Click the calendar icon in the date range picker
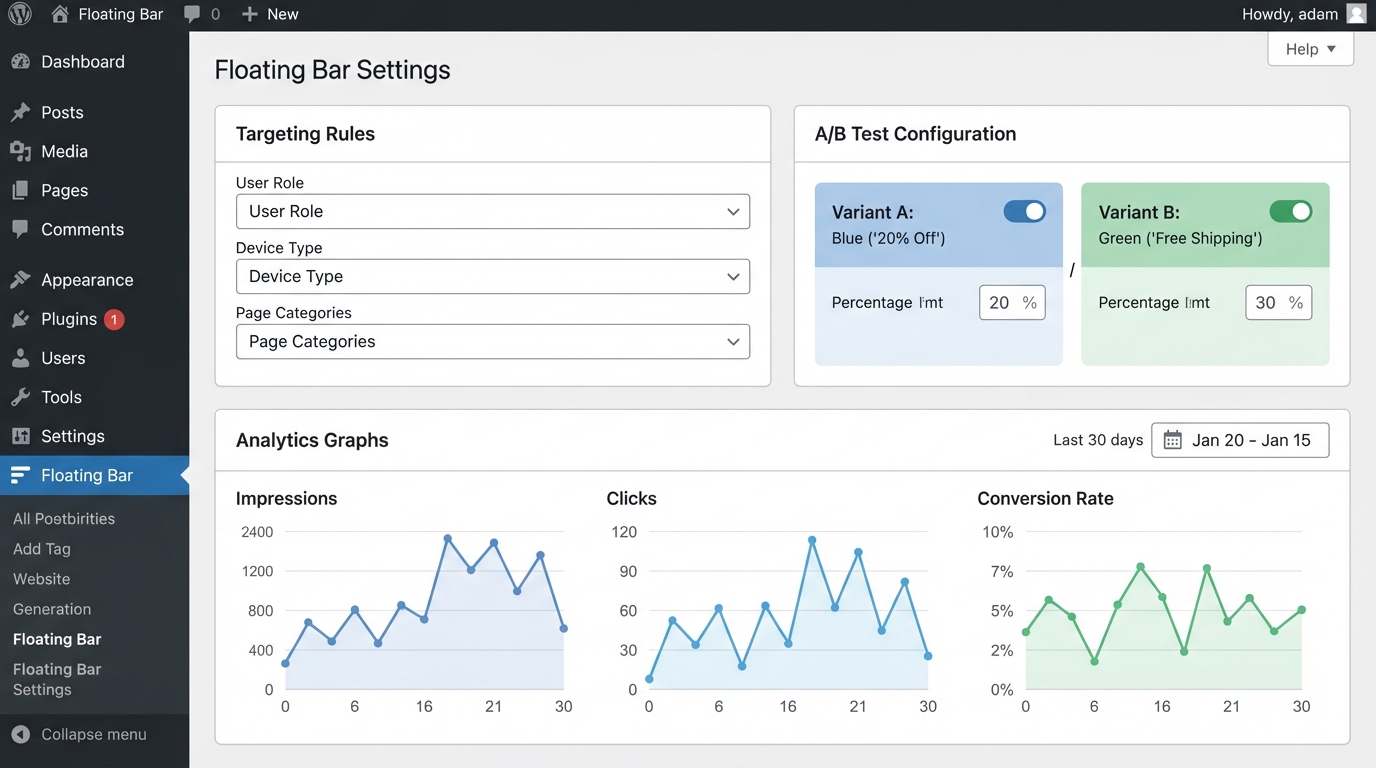The image size is (1376, 768). pyautogui.click(x=1171, y=439)
